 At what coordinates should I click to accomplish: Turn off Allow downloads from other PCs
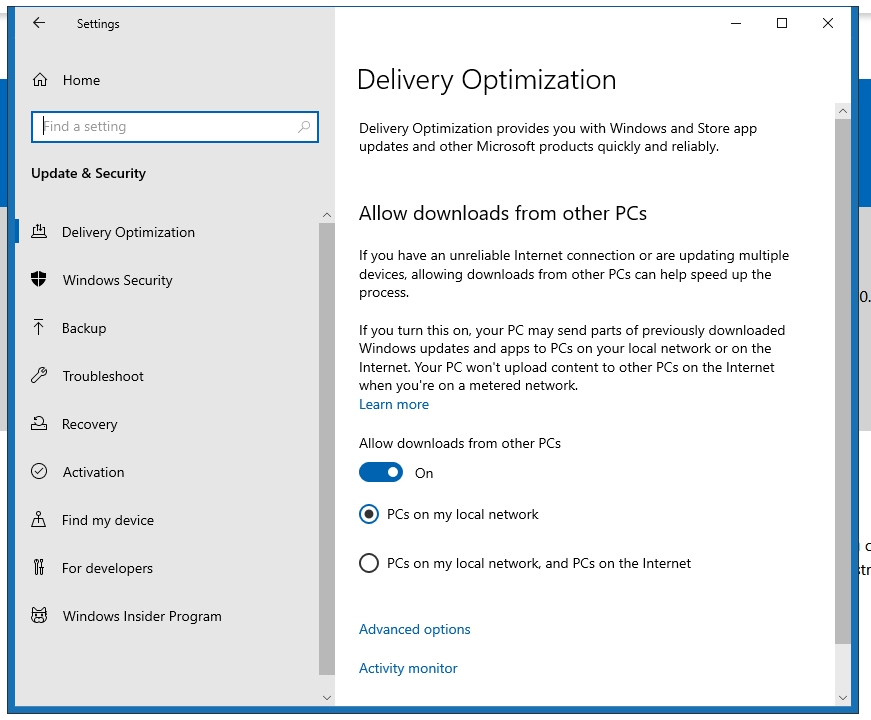coord(381,473)
